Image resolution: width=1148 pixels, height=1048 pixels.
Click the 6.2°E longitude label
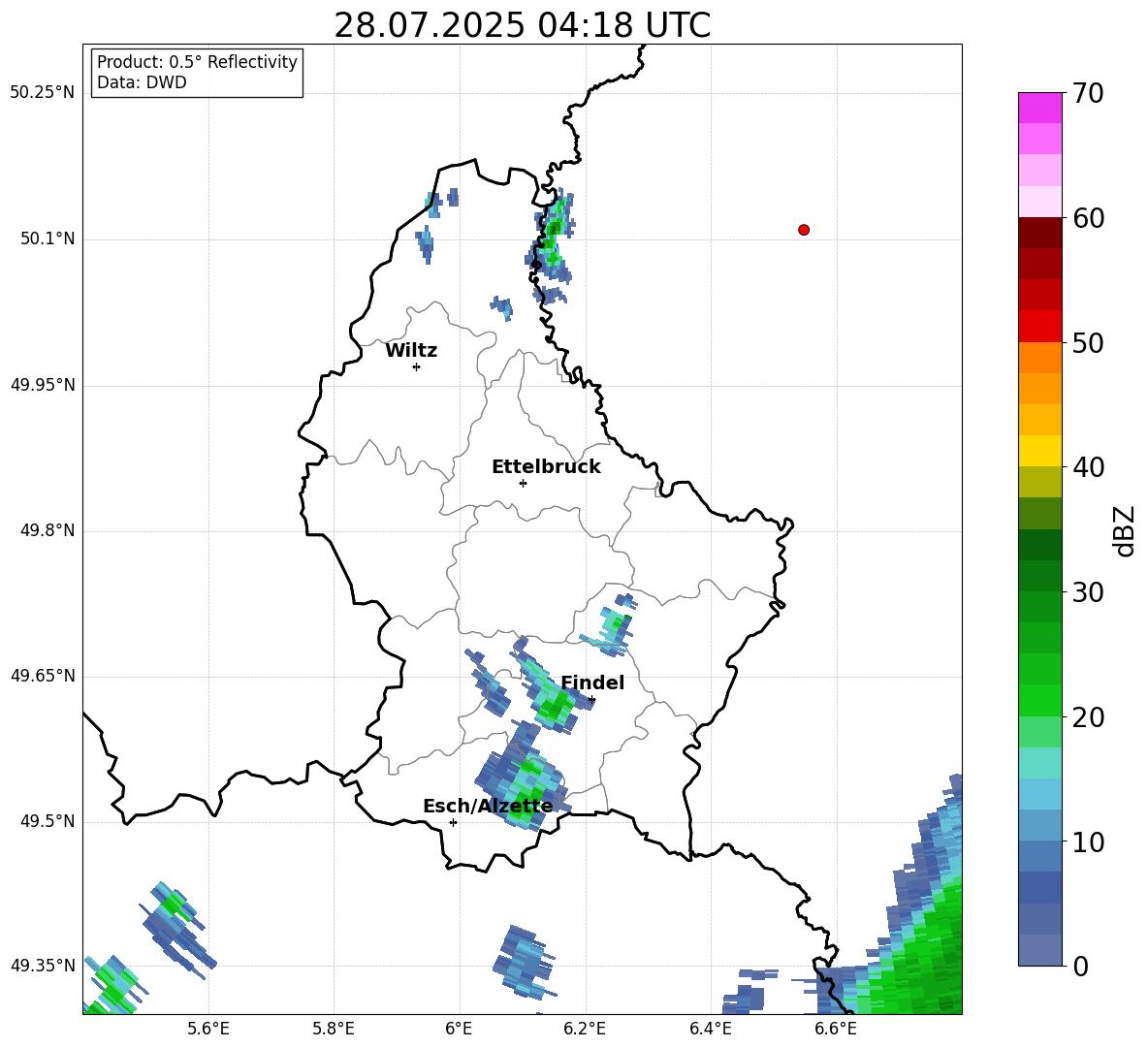(x=585, y=1029)
